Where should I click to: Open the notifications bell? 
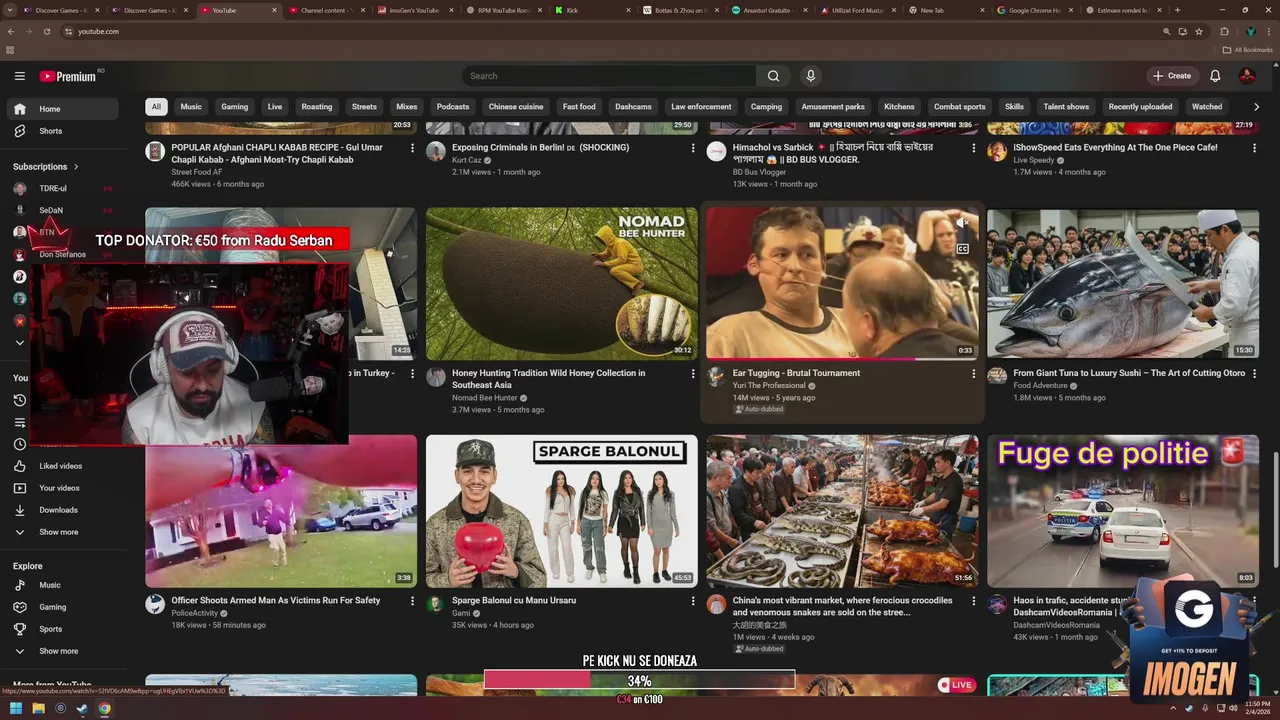tap(1215, 76)
